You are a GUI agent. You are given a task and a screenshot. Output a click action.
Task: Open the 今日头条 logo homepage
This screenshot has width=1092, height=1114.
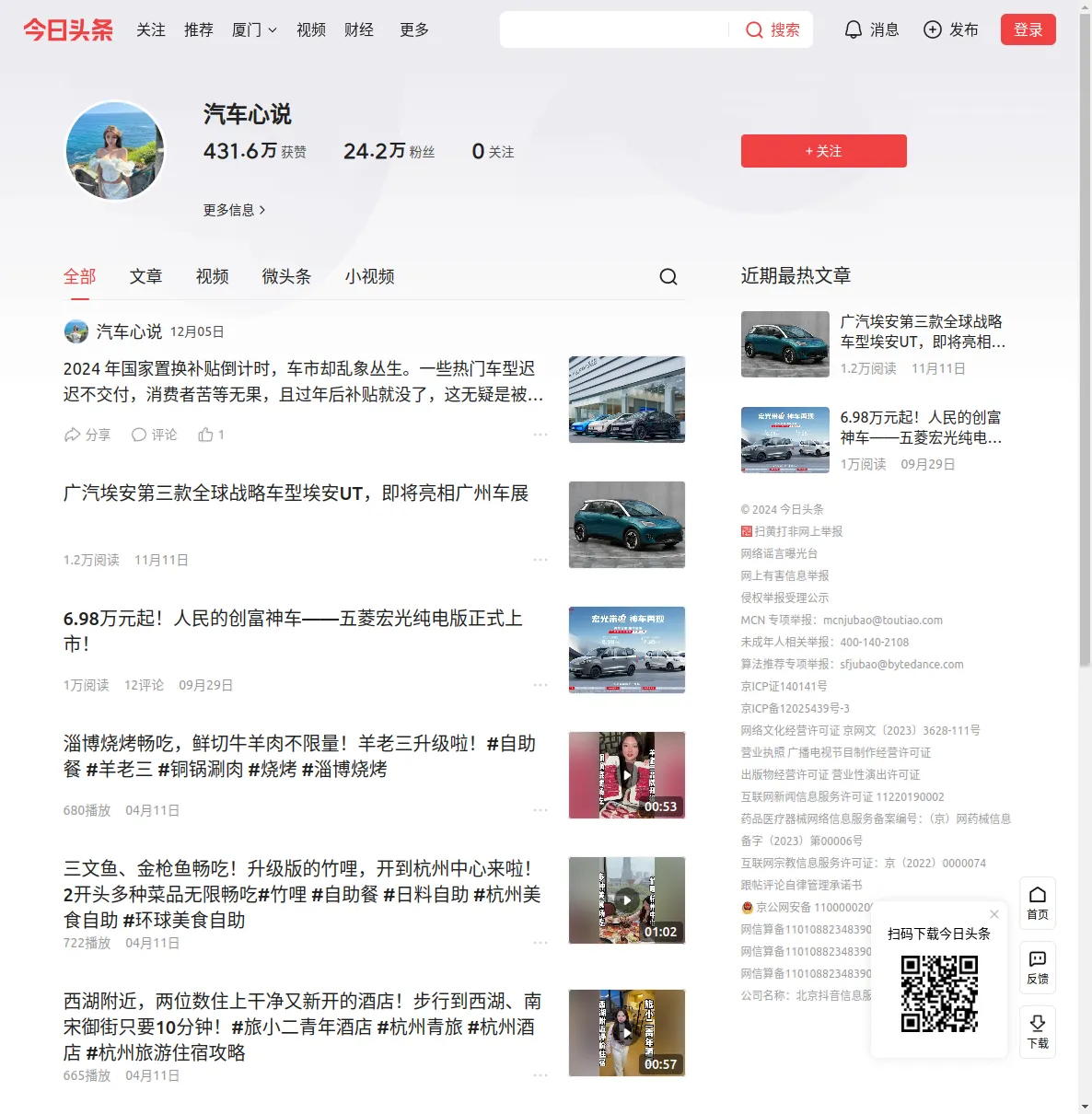point(68,29)
